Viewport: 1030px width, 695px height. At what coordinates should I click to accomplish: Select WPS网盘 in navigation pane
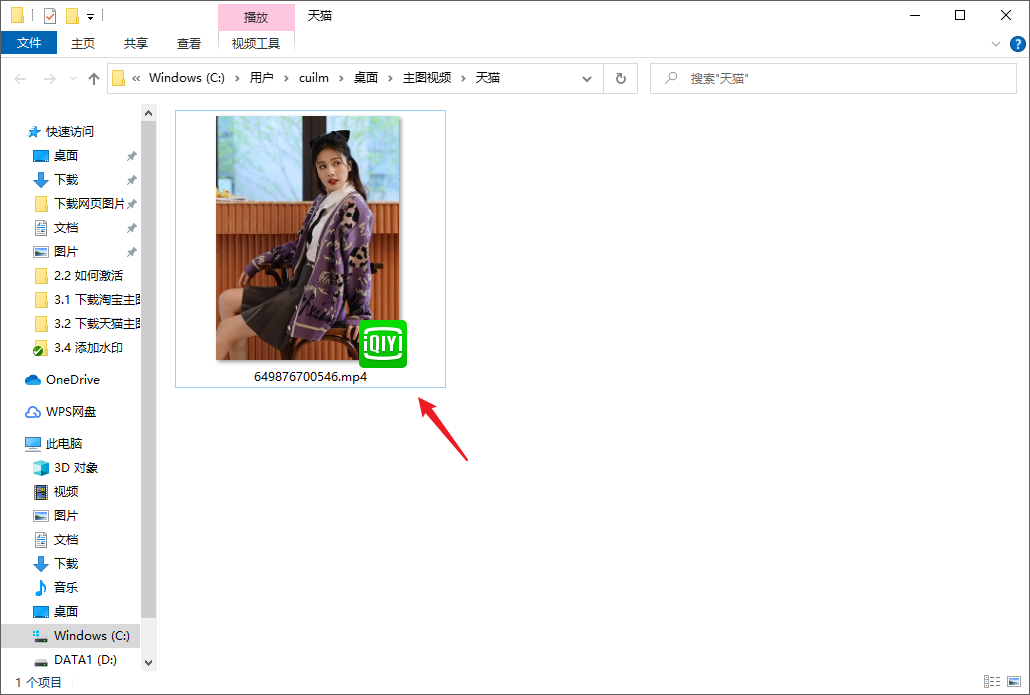tap(70, 412)
